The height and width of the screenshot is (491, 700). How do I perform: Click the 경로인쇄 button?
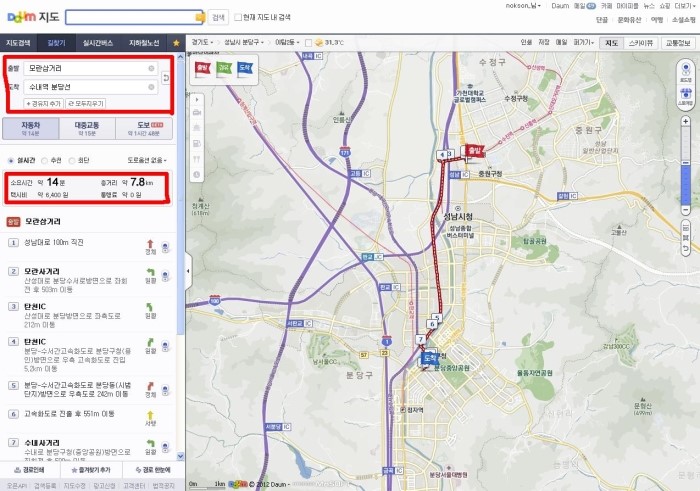(x=29, y=470)
